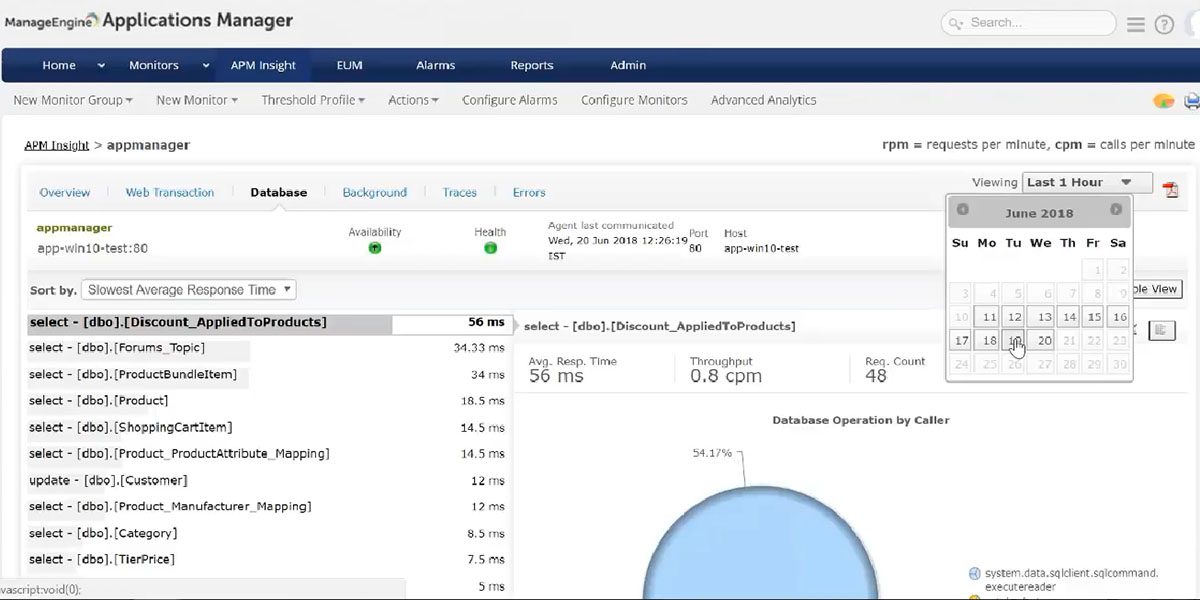
Task: Switch to the Web Transaction tab
Action: point(169,192)
